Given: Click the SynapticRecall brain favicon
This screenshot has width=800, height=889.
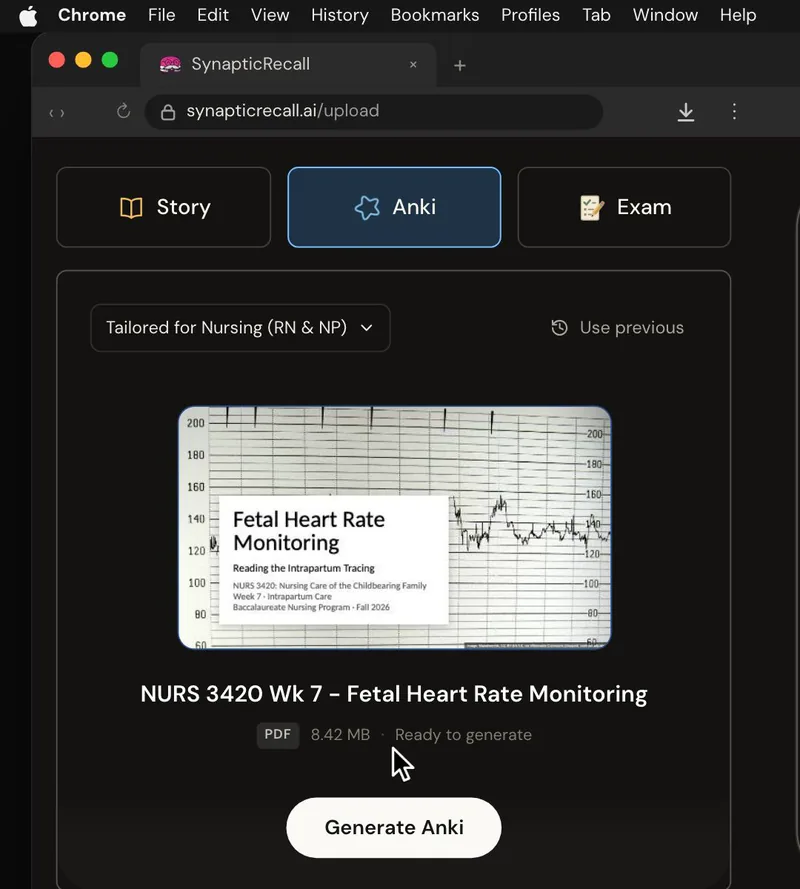Looking at the screenshot, I should (170, 65).
